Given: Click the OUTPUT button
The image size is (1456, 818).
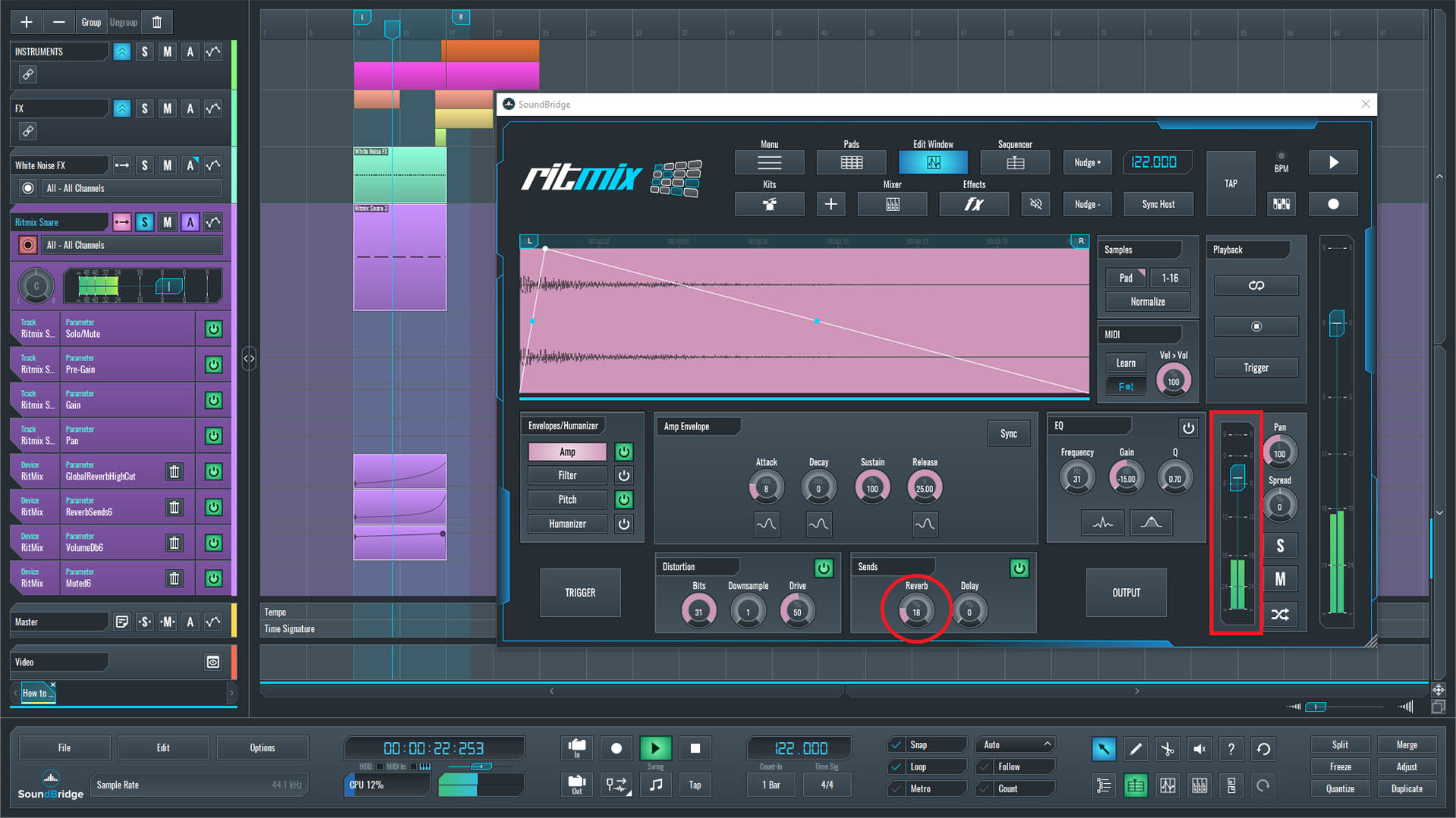Looking at the screenshot, I should coord(1126,593).
